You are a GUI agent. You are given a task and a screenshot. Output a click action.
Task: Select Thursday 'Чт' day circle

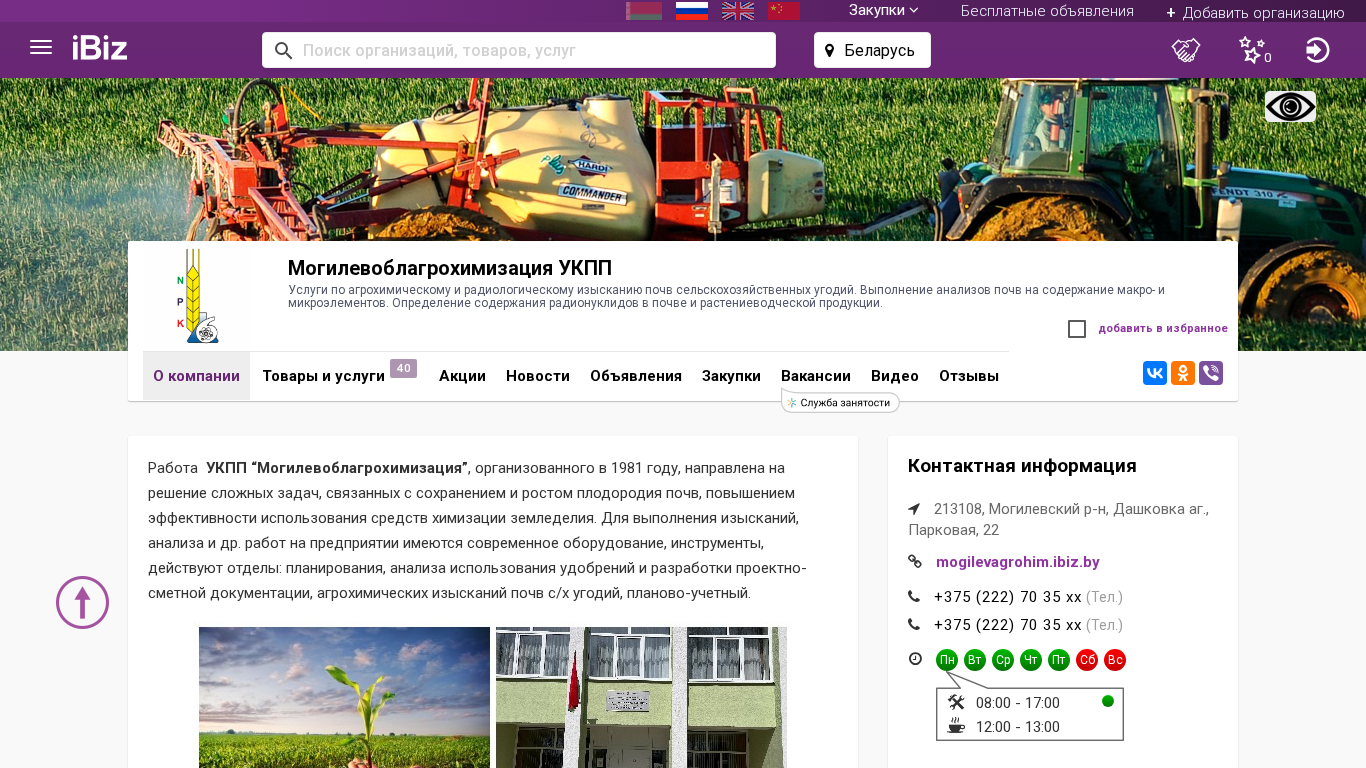(x=1031, y=660)
